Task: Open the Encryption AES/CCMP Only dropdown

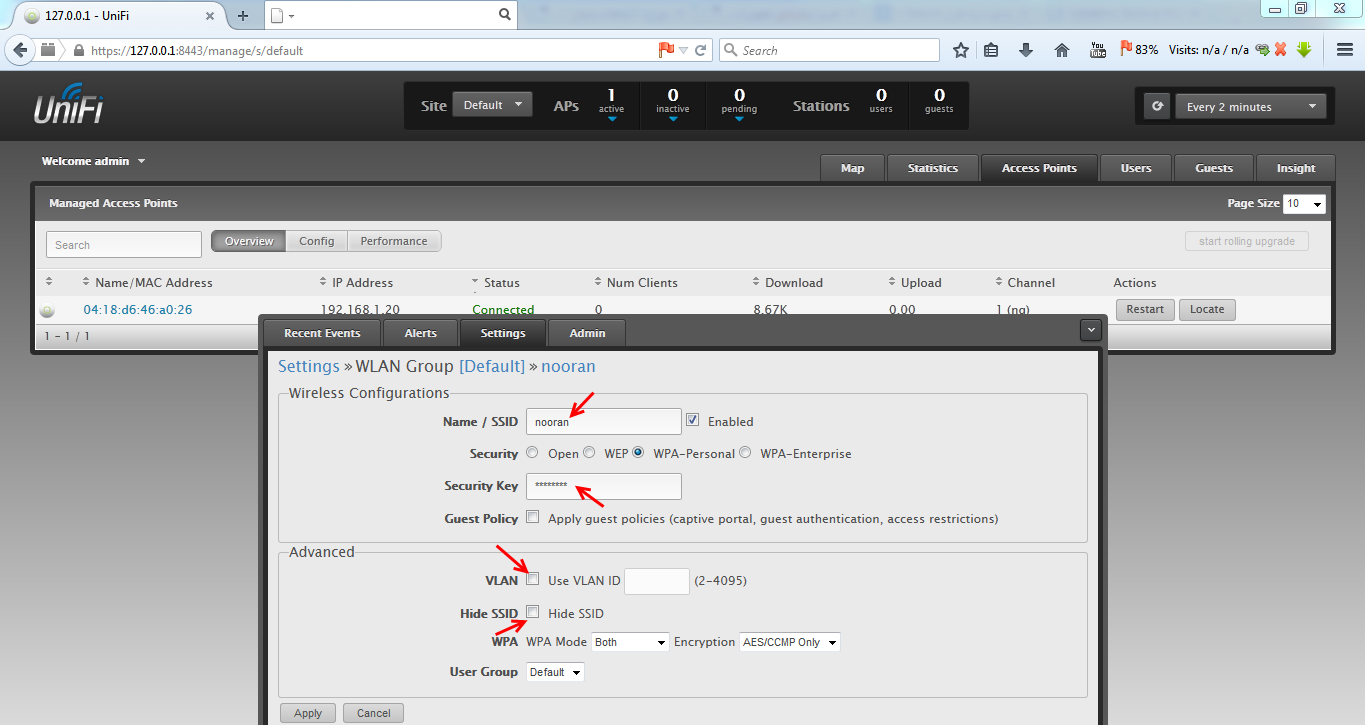Action: coord(790,642)
